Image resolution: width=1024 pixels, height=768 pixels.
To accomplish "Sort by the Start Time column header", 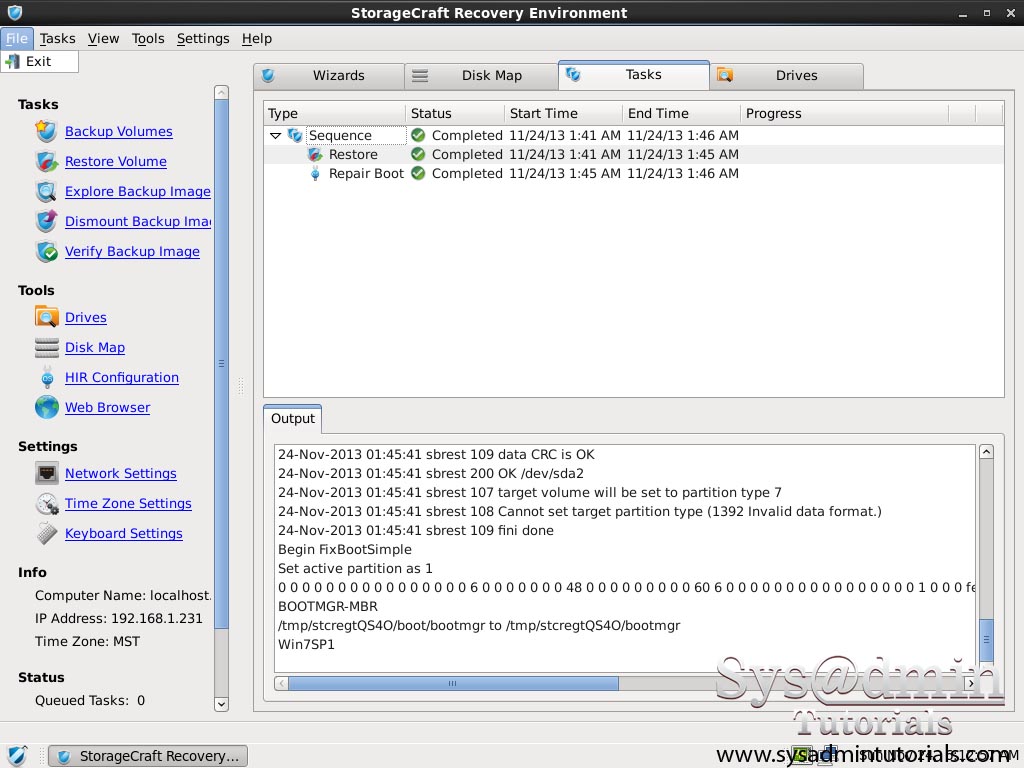I will click(564, 114).
